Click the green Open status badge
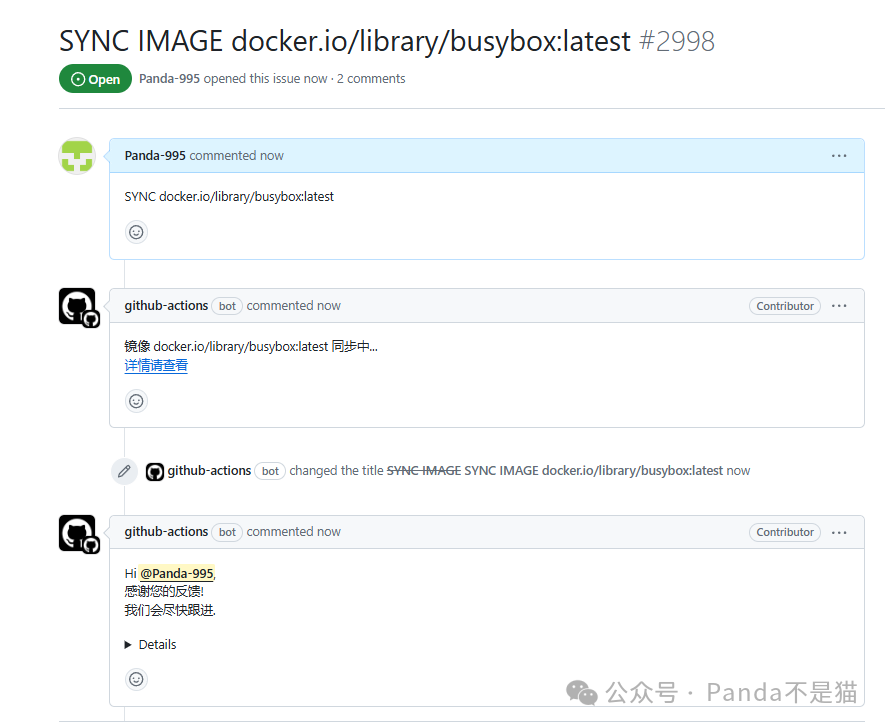This screenshot has width=885, height=727. [95, 79]
